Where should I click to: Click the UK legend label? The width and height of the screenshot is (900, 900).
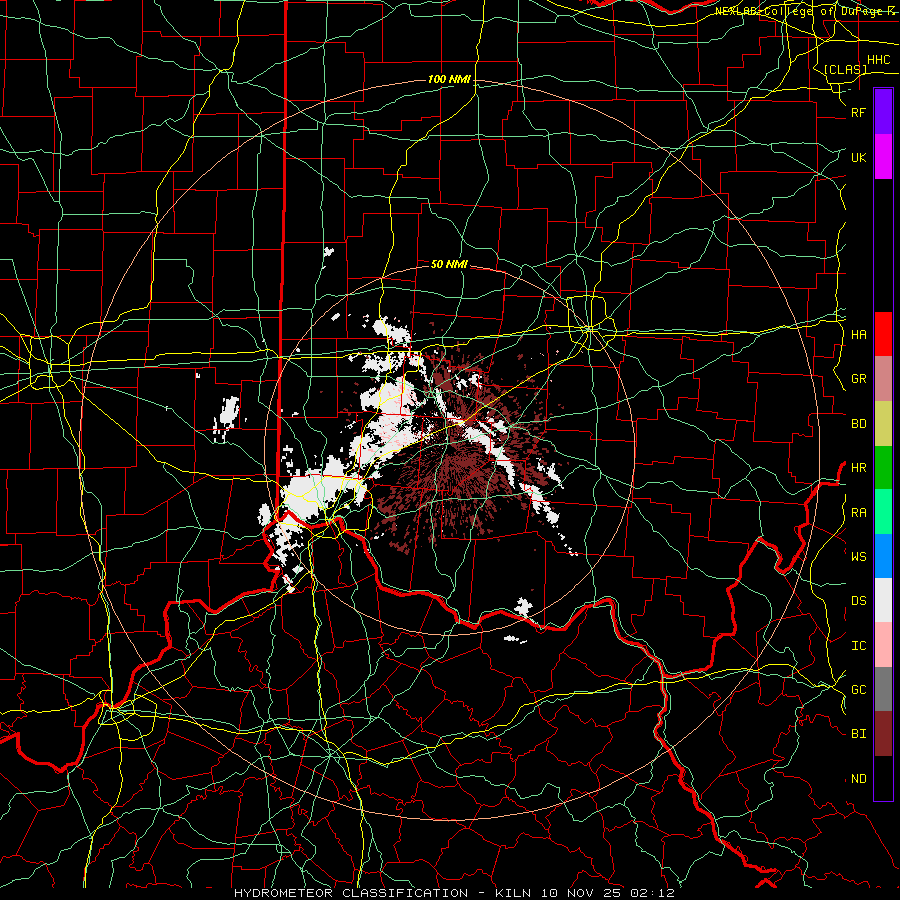(858, 157)
